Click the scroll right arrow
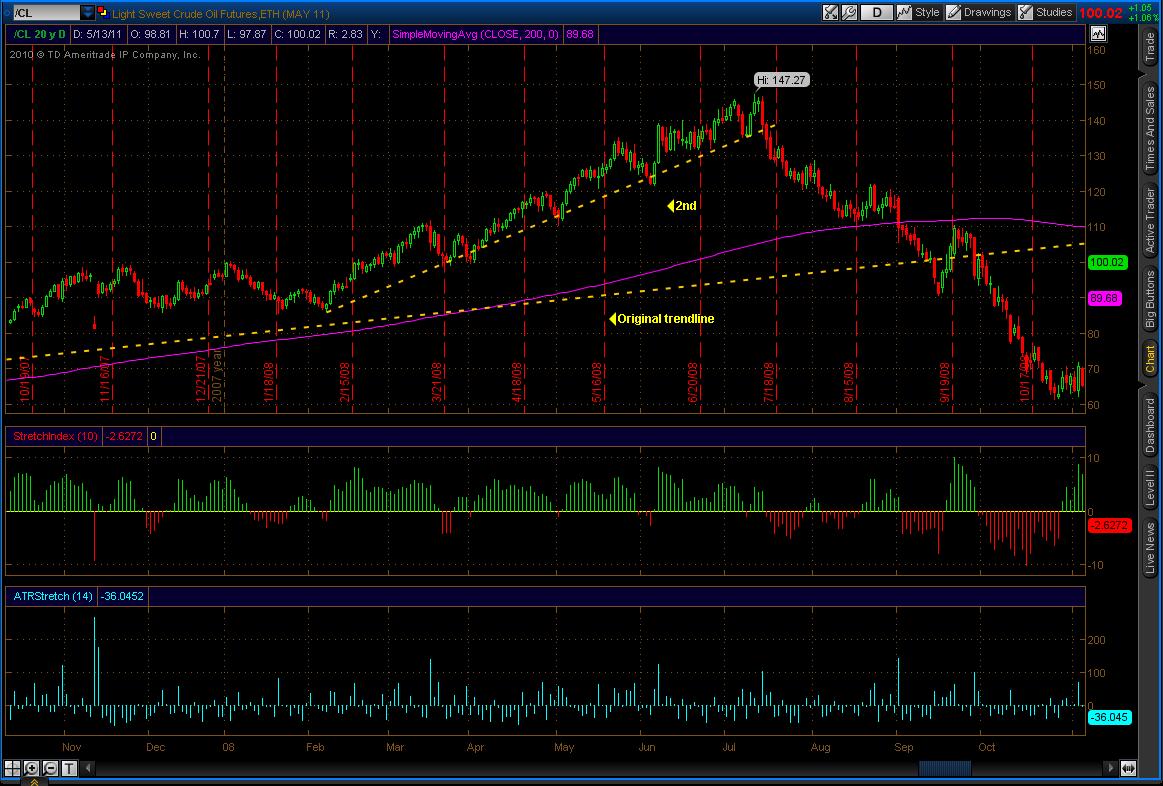Image resolution: width=1163 pixels, height=786 pixels. point(1110,767)
